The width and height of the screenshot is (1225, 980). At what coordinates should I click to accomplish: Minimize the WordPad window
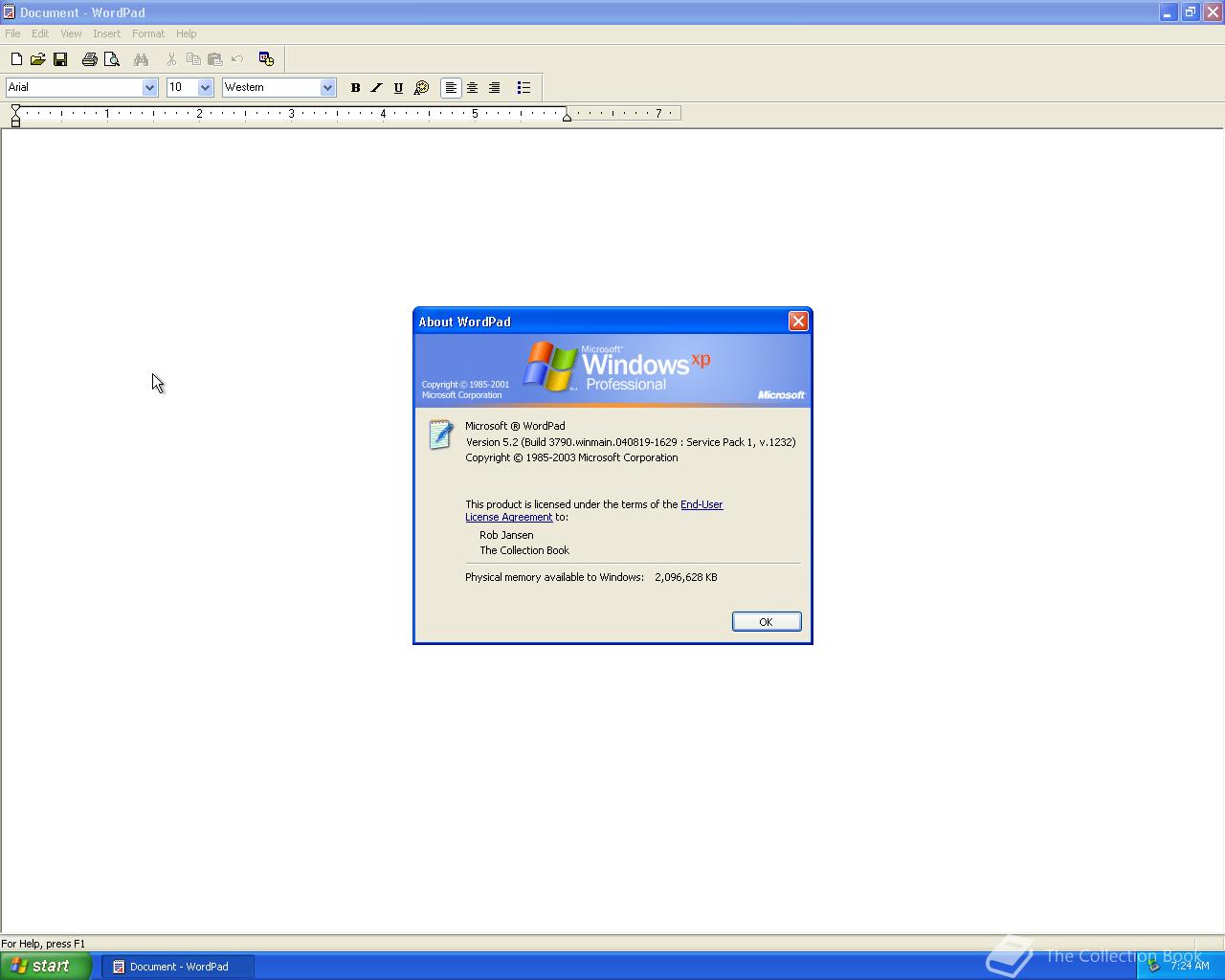click(1168, 12)
